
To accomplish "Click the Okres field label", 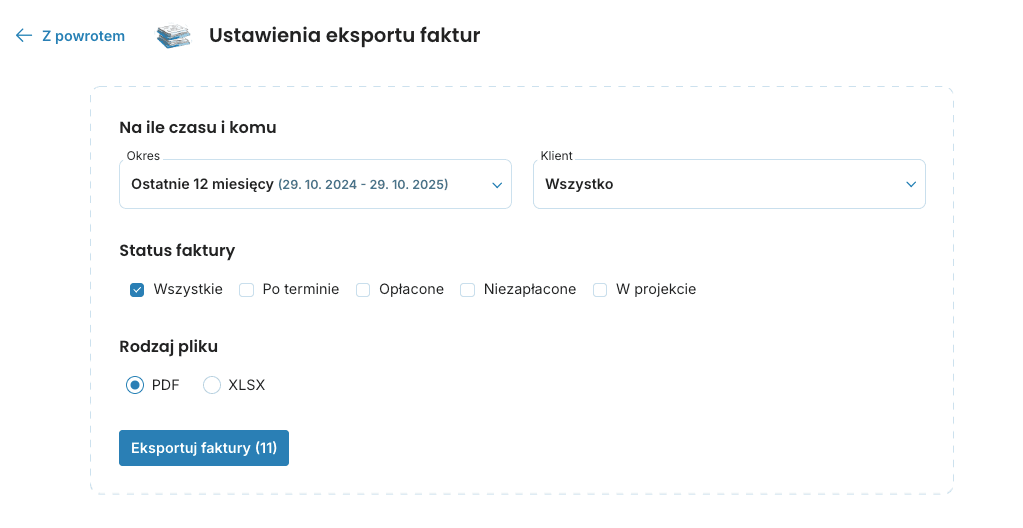I will (x=143, y=155).
